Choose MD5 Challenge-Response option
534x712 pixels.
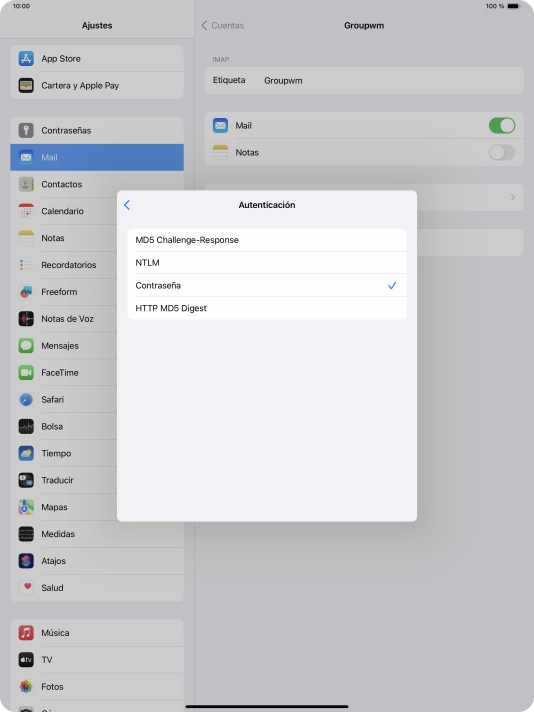click(267, 240)
